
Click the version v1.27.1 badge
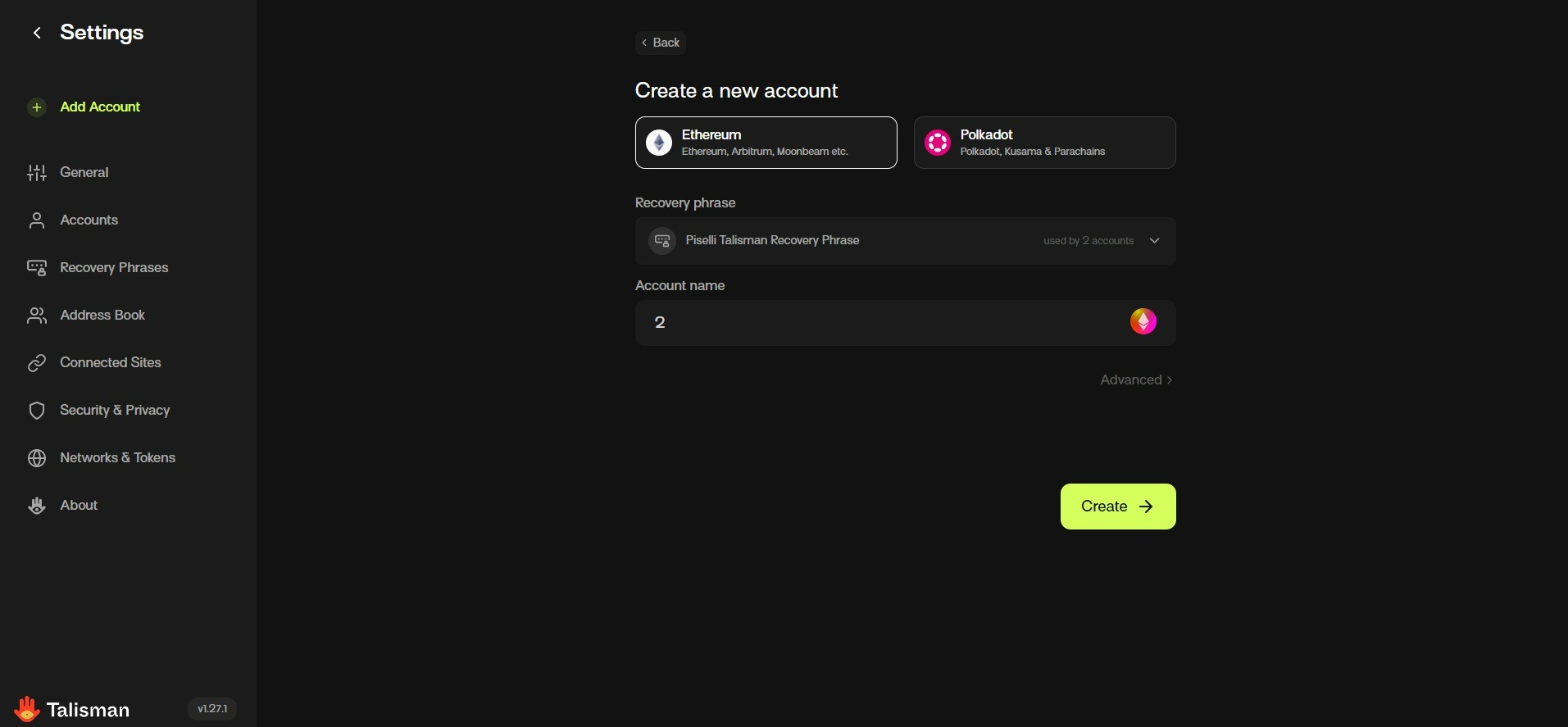click(x=212, y=709)
